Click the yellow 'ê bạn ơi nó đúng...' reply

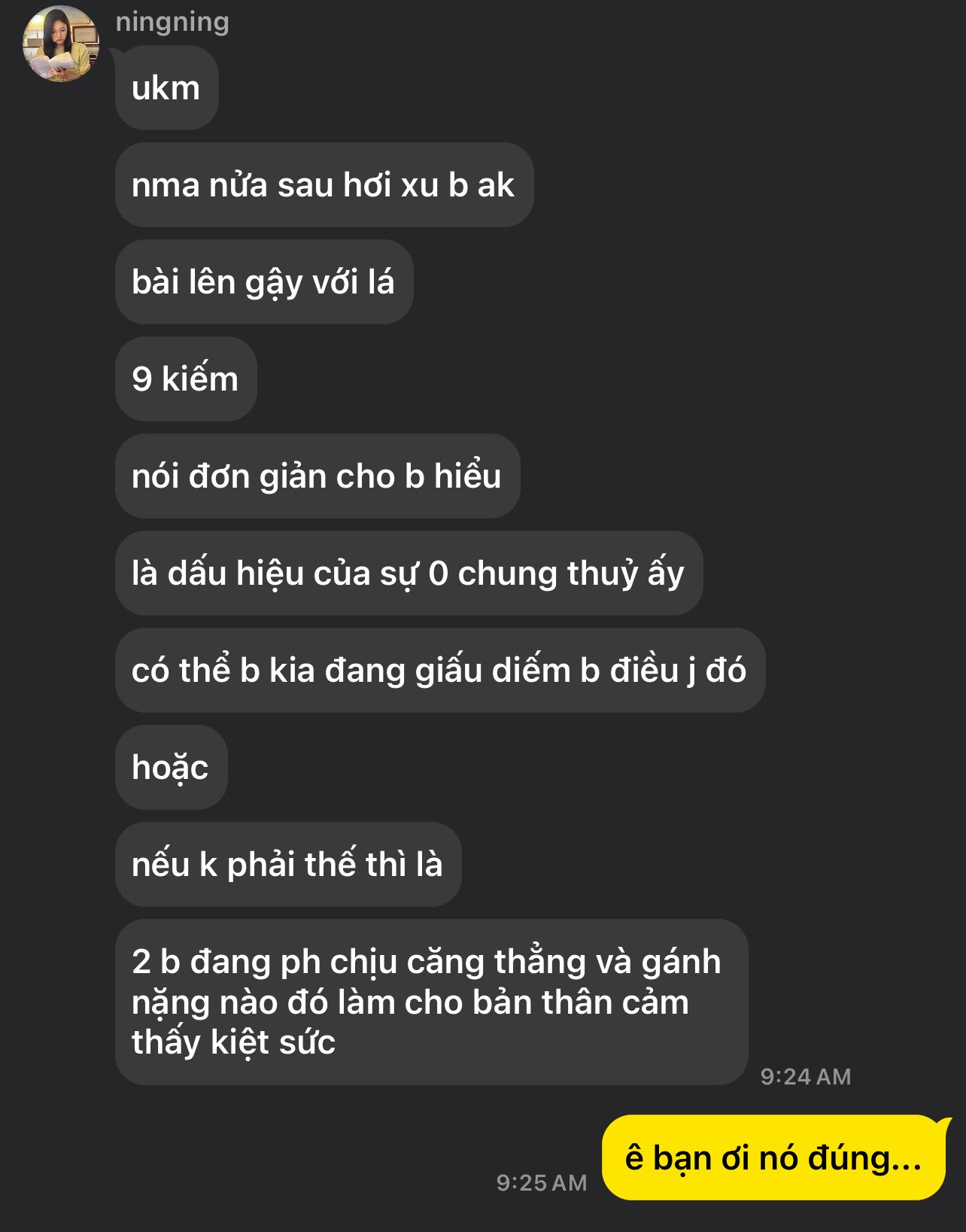tap(775, 1158)
